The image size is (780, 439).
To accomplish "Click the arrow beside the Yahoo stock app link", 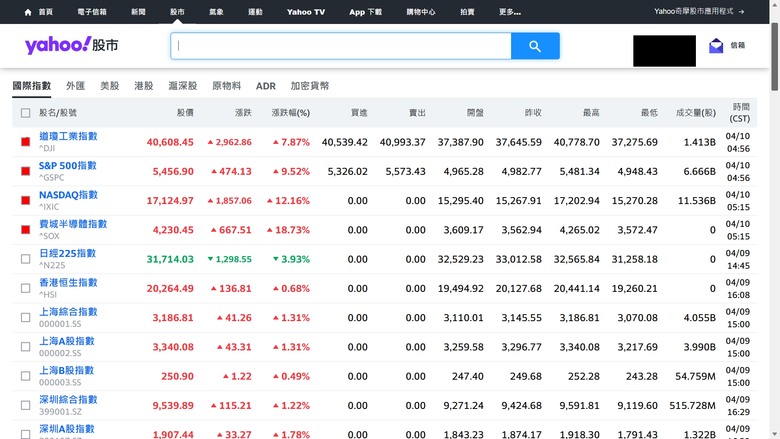I will point(741,11).
